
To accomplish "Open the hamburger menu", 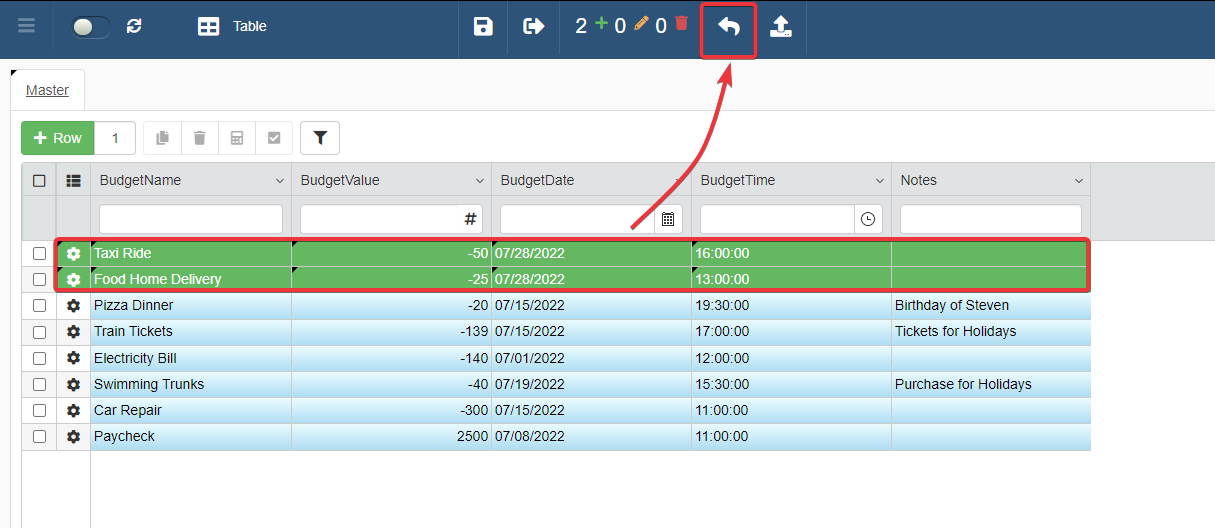I will (27, 26).
